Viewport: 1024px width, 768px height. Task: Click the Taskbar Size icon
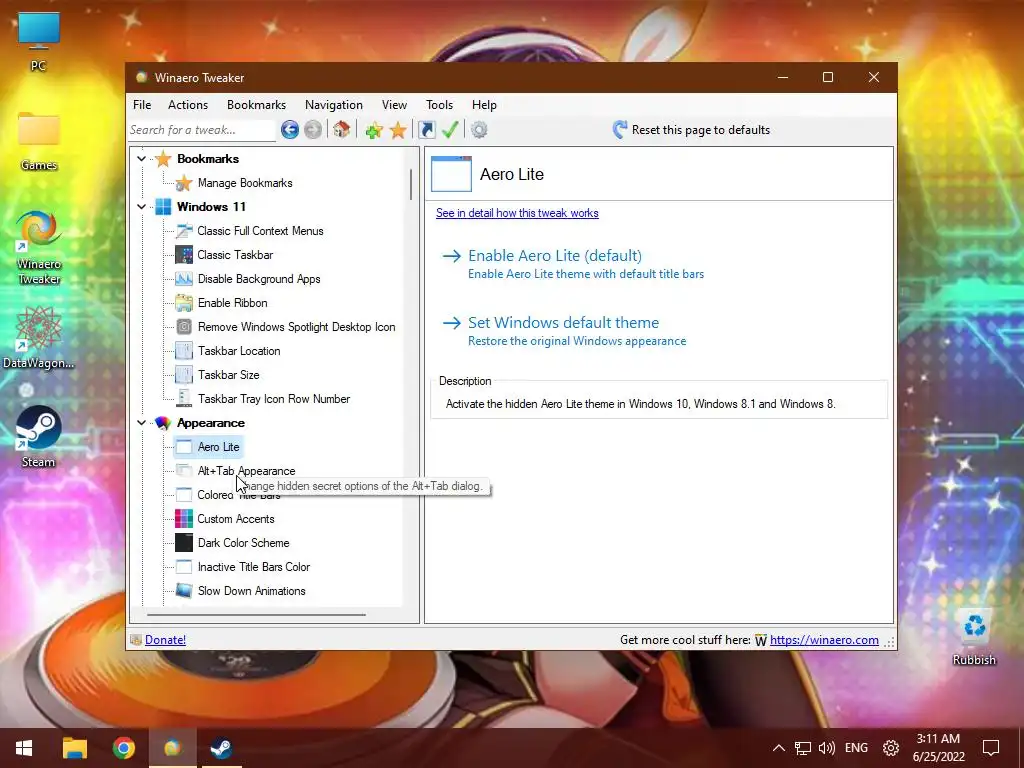click(x=184, y=375)
